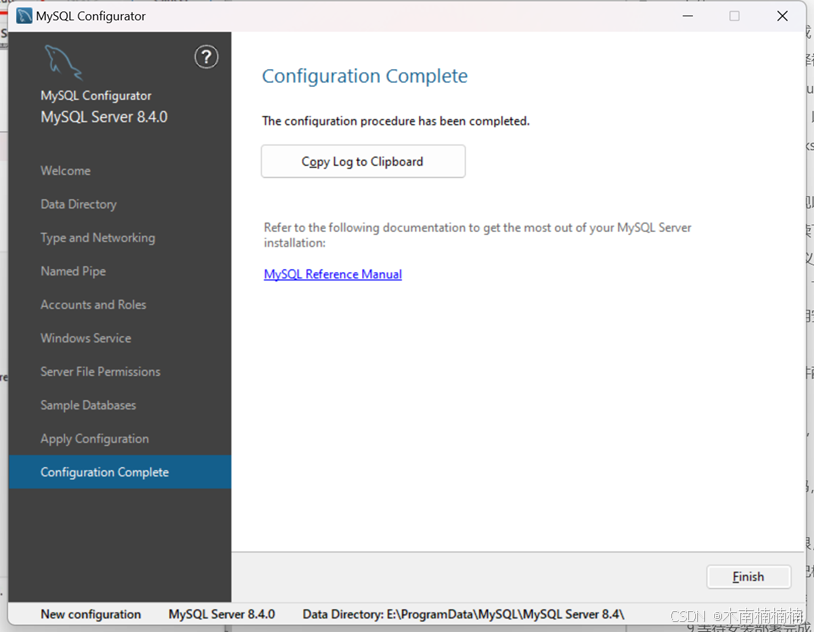
Task: Click the 'Configuration Complete' page heading
Action: coord(365,76)
